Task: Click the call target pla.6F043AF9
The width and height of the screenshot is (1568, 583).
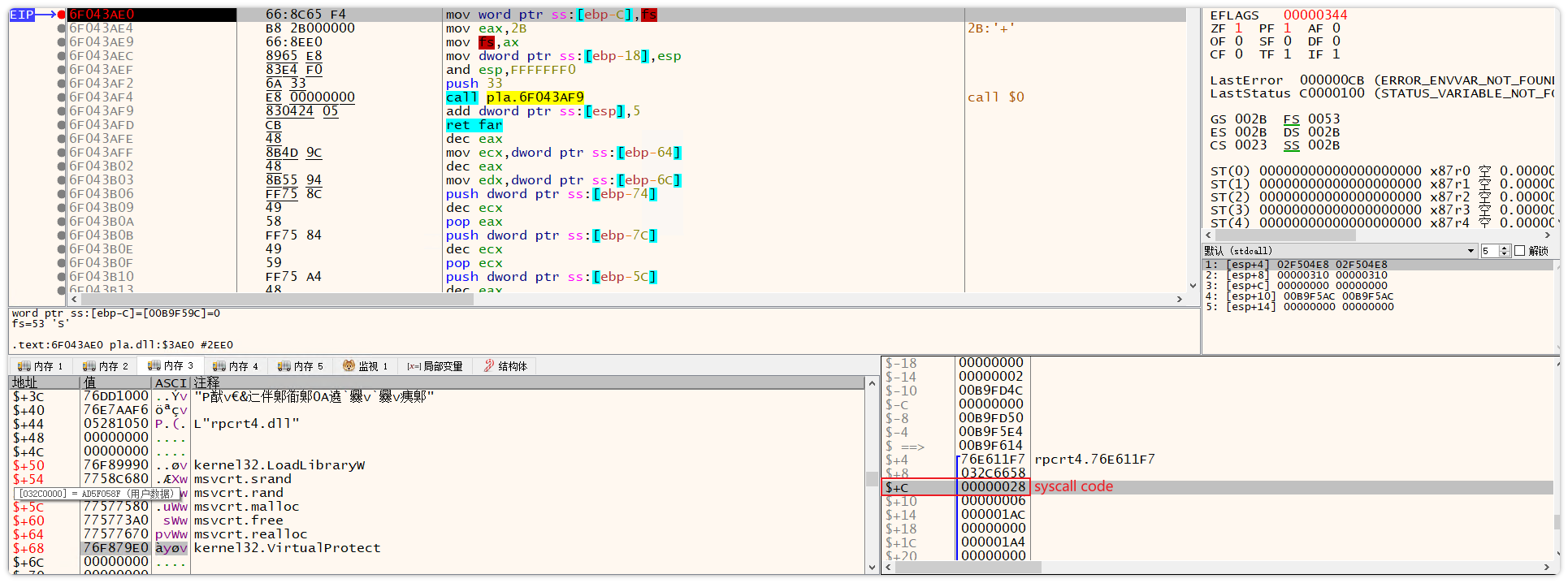Action: pyautogui.click(x=535, y=97)
